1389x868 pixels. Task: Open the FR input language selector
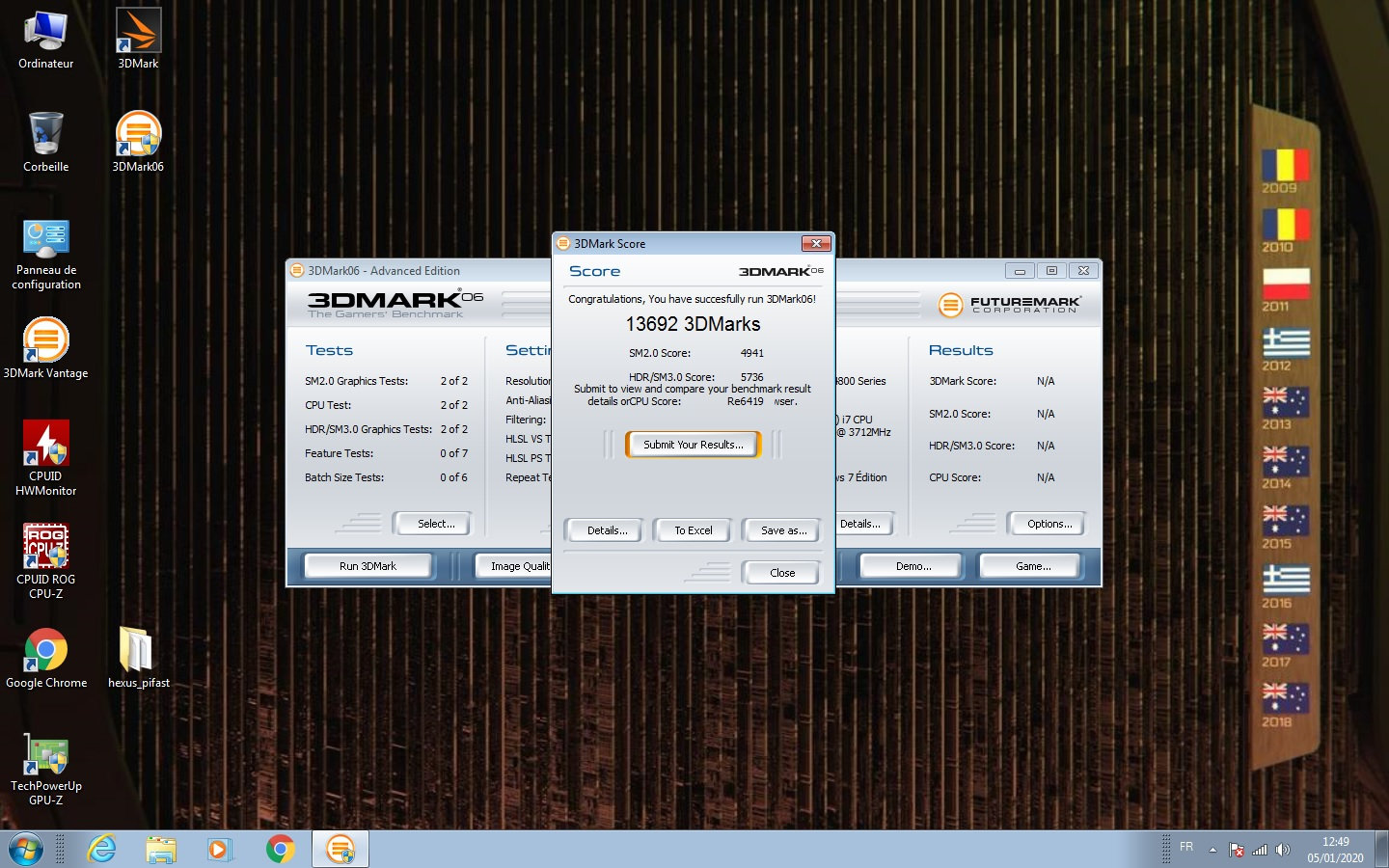[x=1186, y=847]
